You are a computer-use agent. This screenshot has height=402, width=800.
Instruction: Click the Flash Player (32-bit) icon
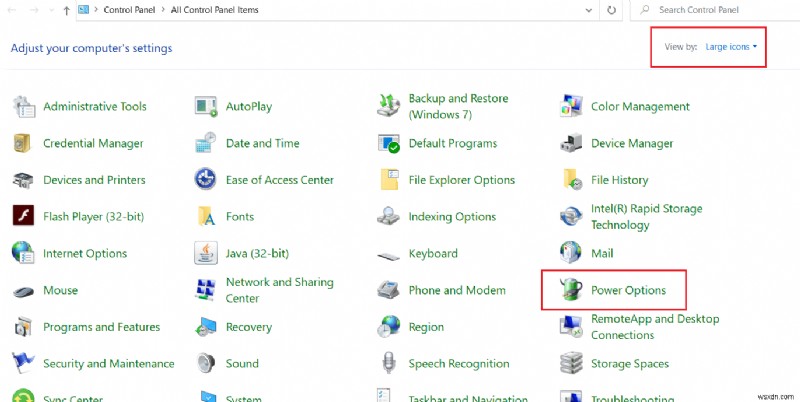click(24, 217)
